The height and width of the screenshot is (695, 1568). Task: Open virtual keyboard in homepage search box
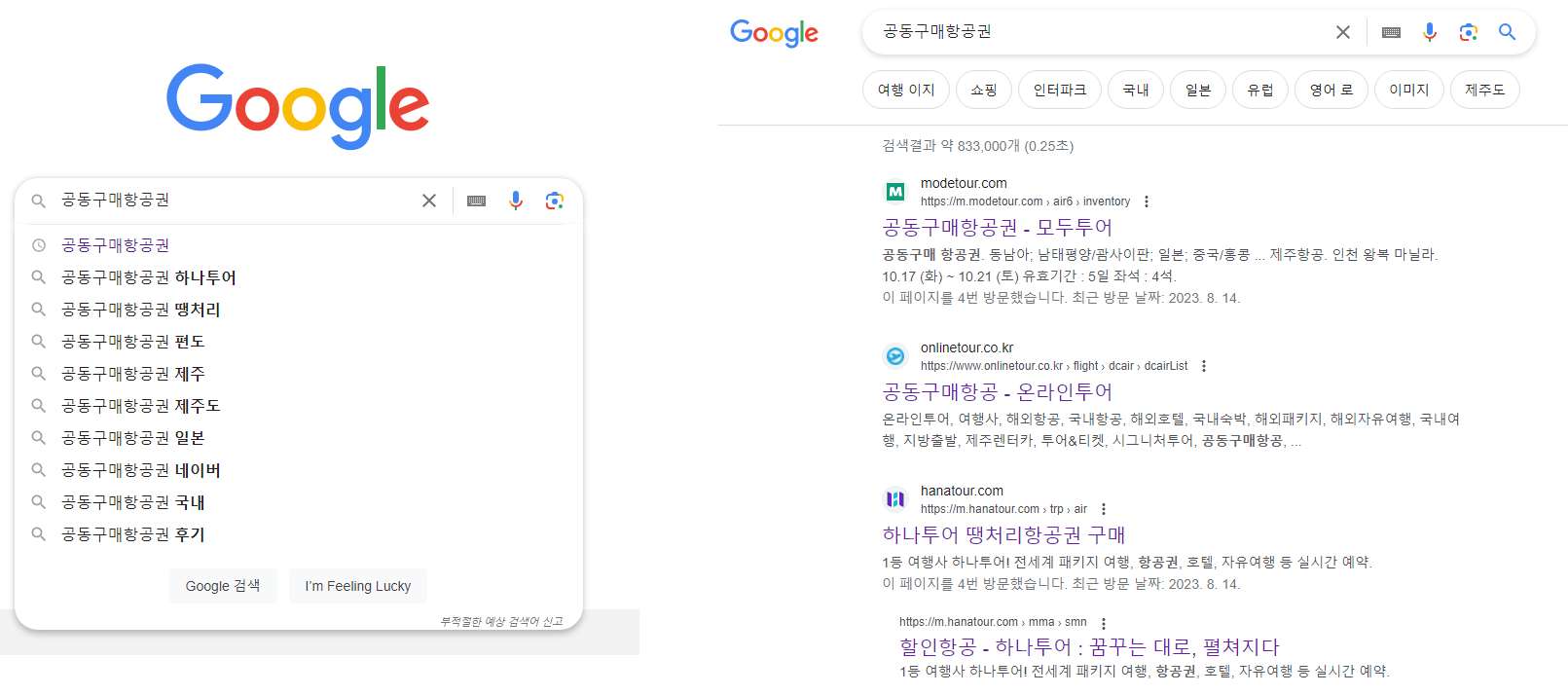pyautogui.click(x=477, y=201)
